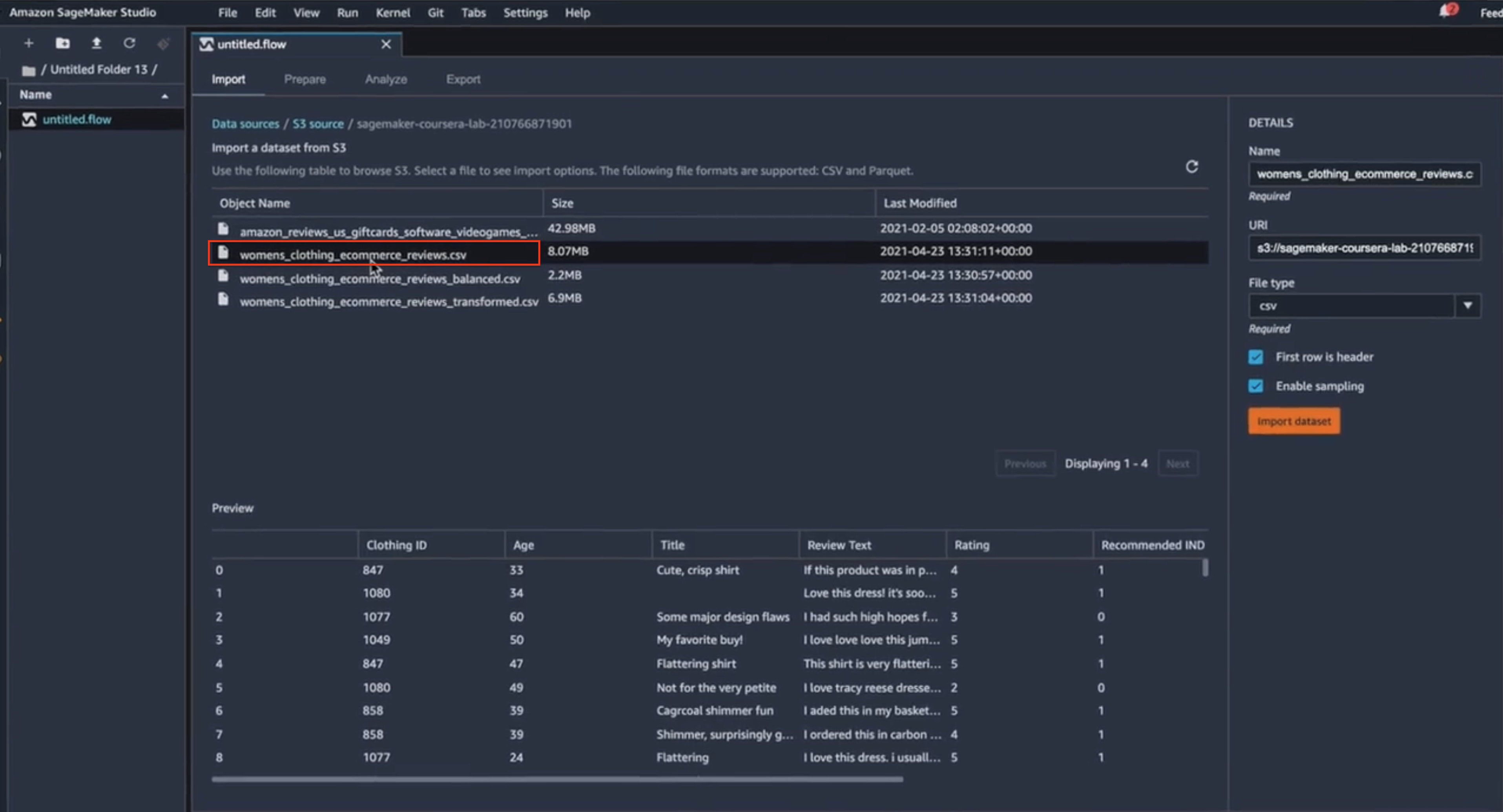Screen dimensions: 1503x812
Task: Open the View menu
Action: (x=306, y=13)
